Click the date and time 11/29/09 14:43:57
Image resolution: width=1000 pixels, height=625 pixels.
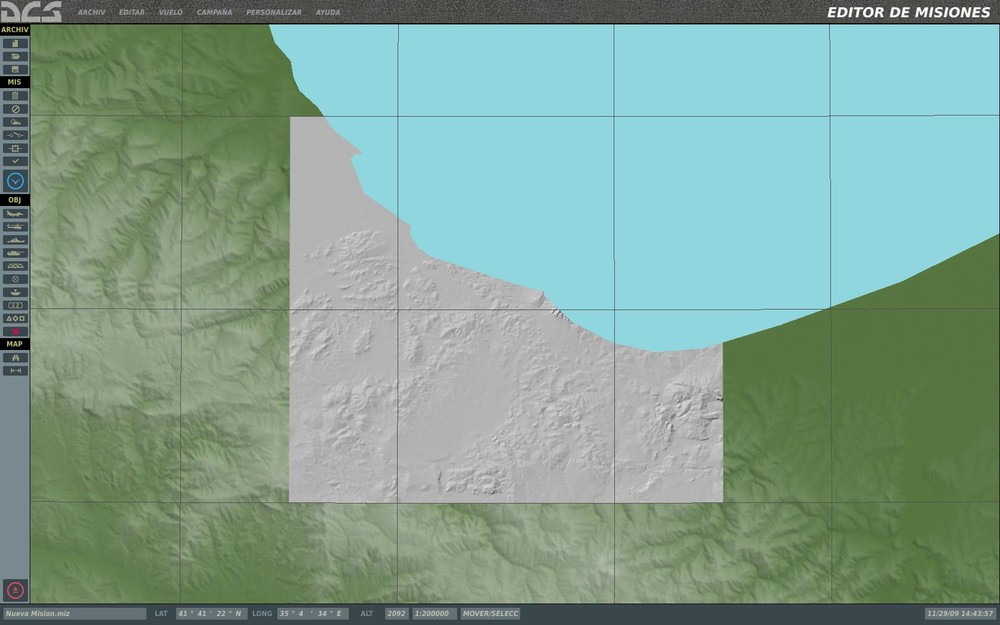960,614
